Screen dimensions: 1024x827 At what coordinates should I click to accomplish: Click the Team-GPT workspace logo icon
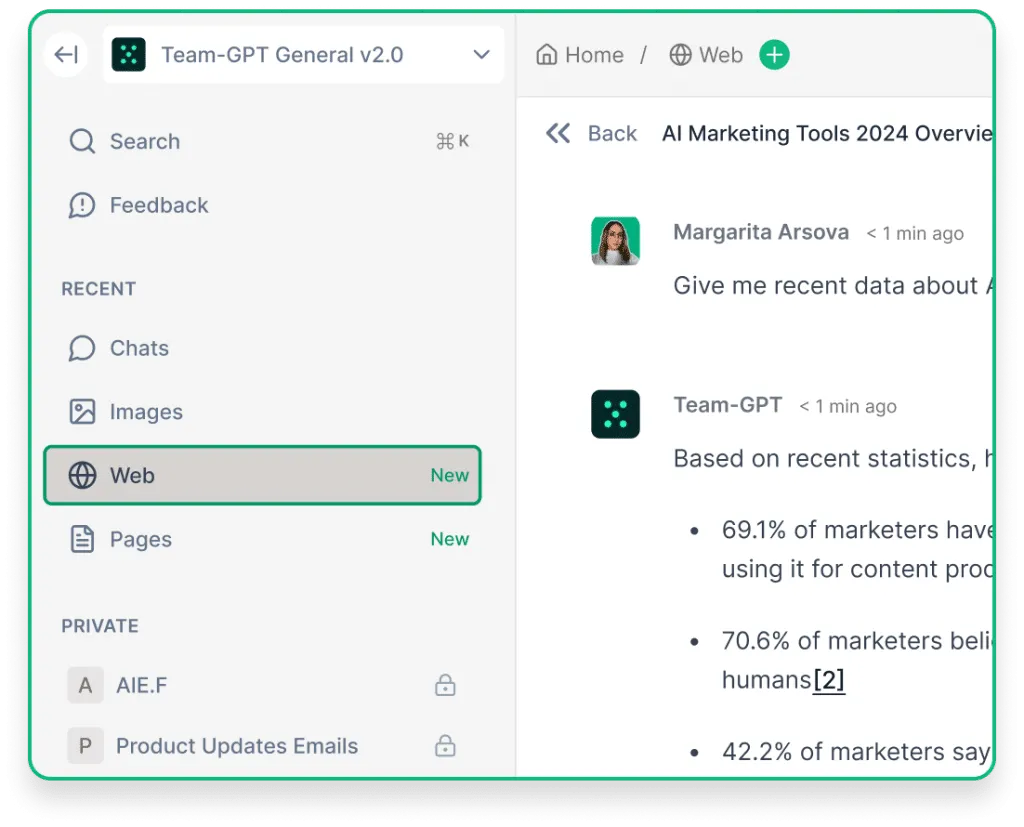129,55
